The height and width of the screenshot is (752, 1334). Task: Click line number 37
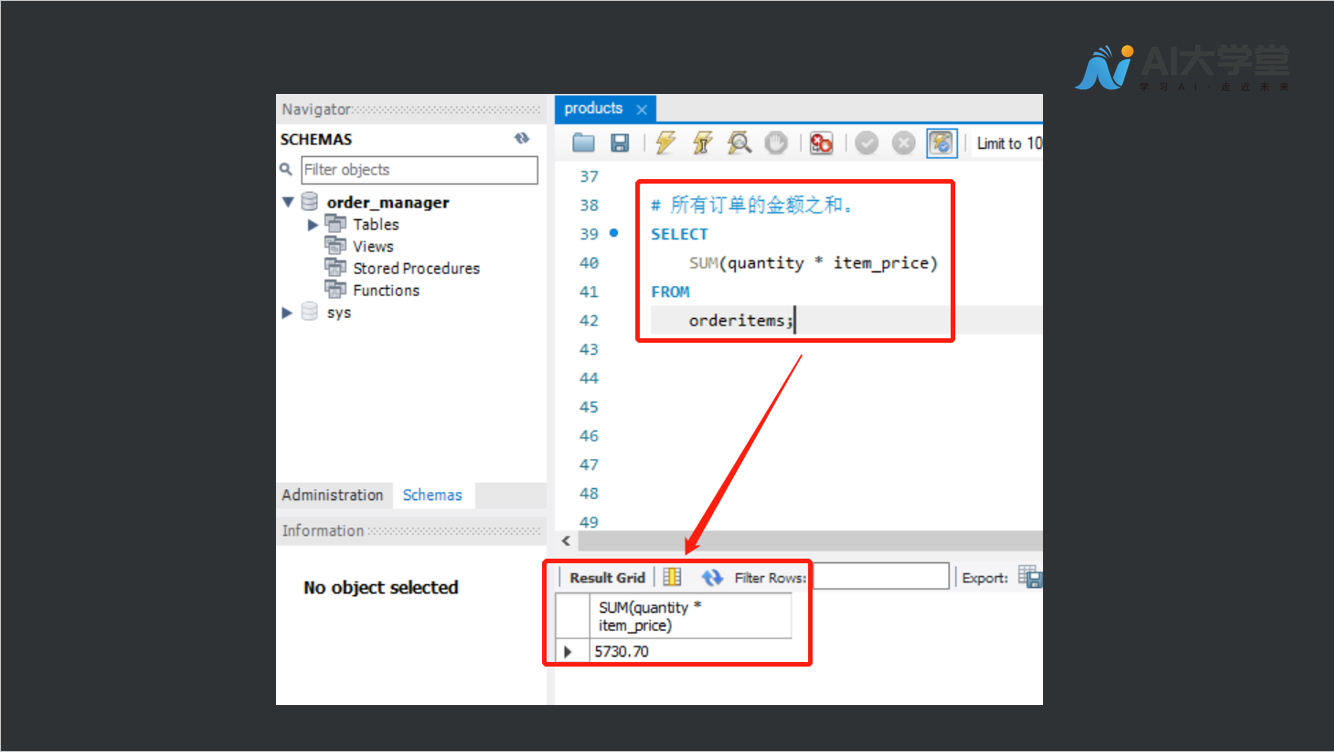589,177
